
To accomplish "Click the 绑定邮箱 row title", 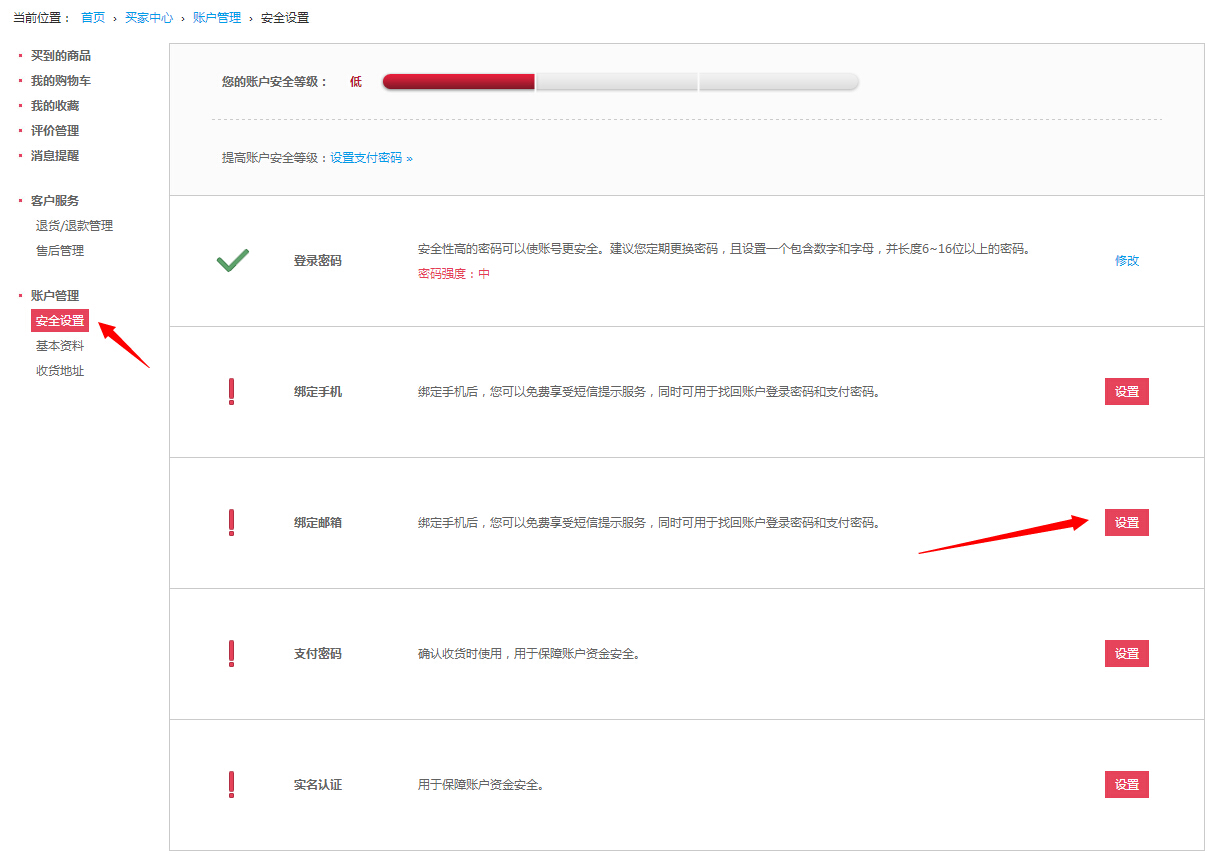I will [318, 523].
